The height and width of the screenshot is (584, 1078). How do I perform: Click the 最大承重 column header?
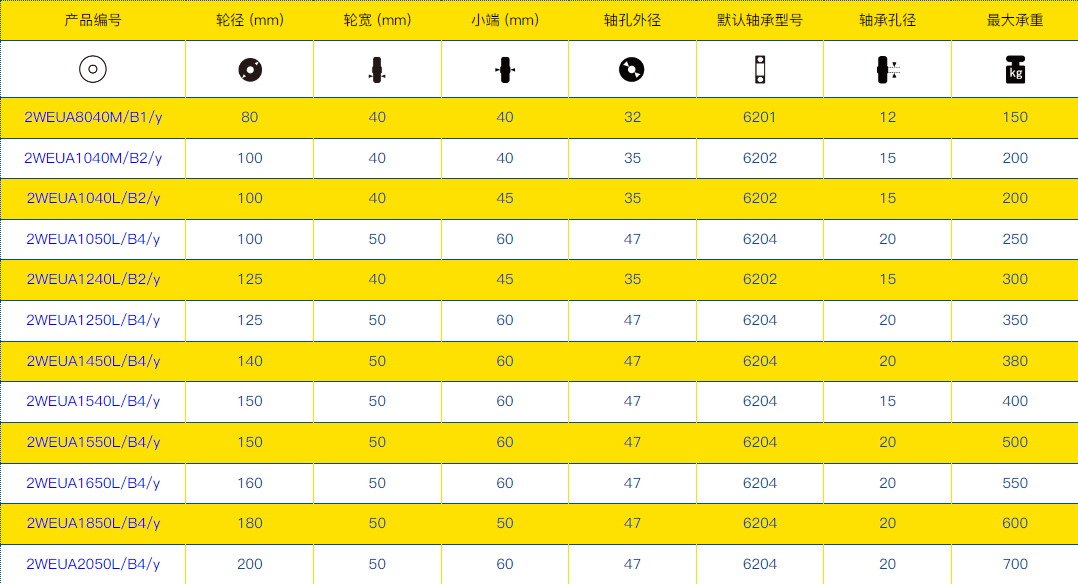point(1015,20)
